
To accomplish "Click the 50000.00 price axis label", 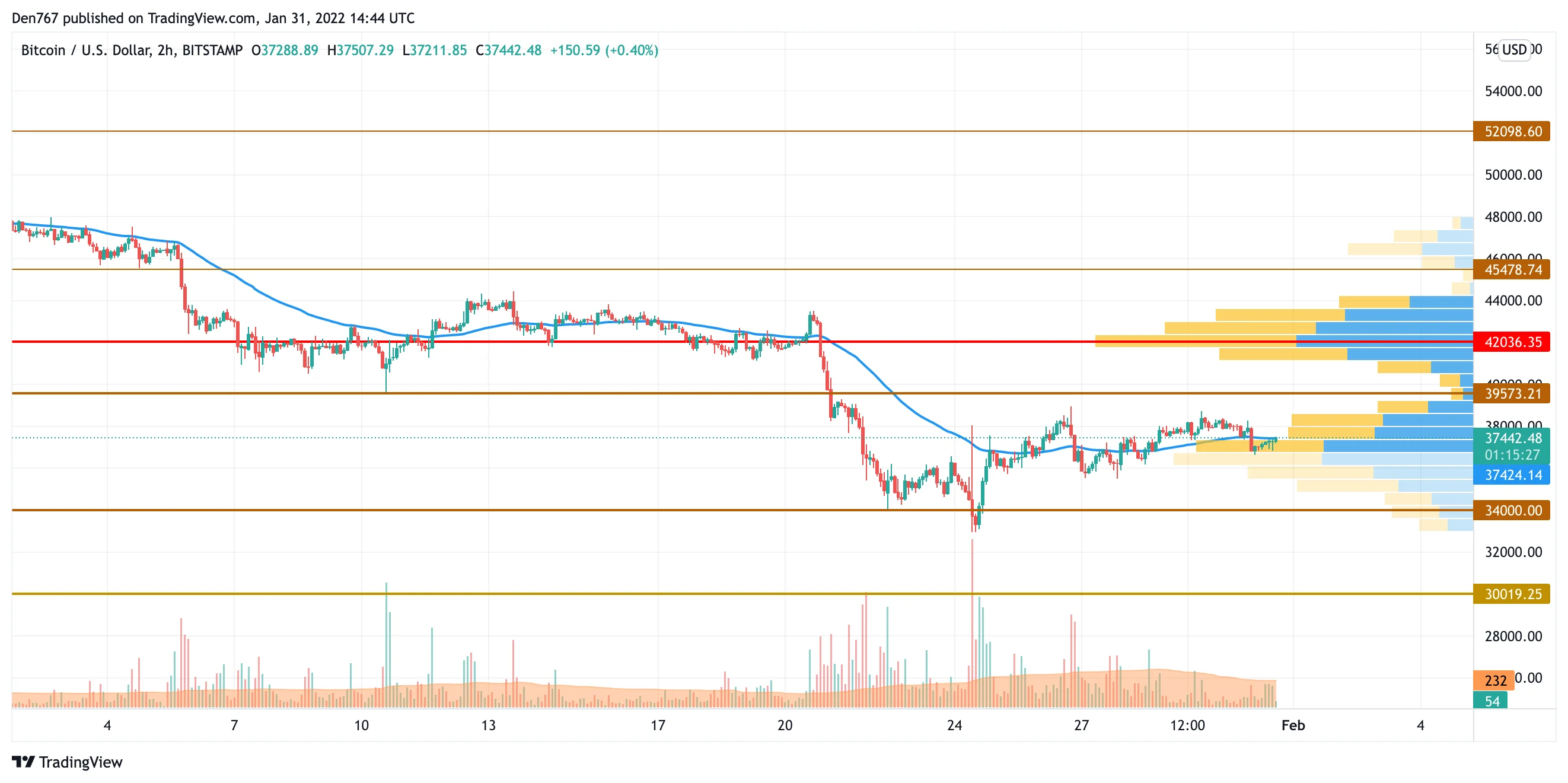I will point(1513,175).
